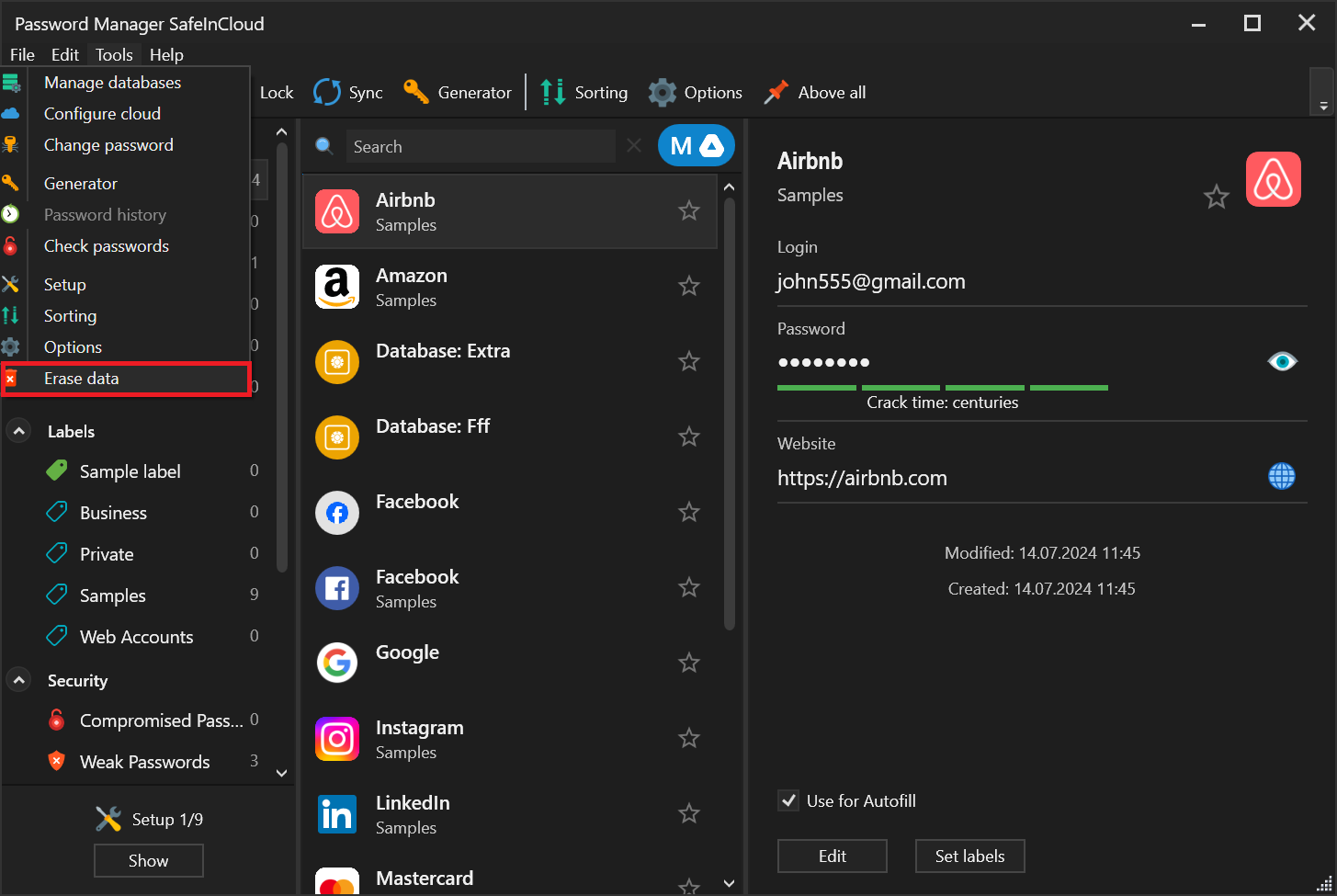Image resolution: width=1337 pixels, height=896 pixels.
Task: Click the search magnifier icon
Action: coord(323,146)
